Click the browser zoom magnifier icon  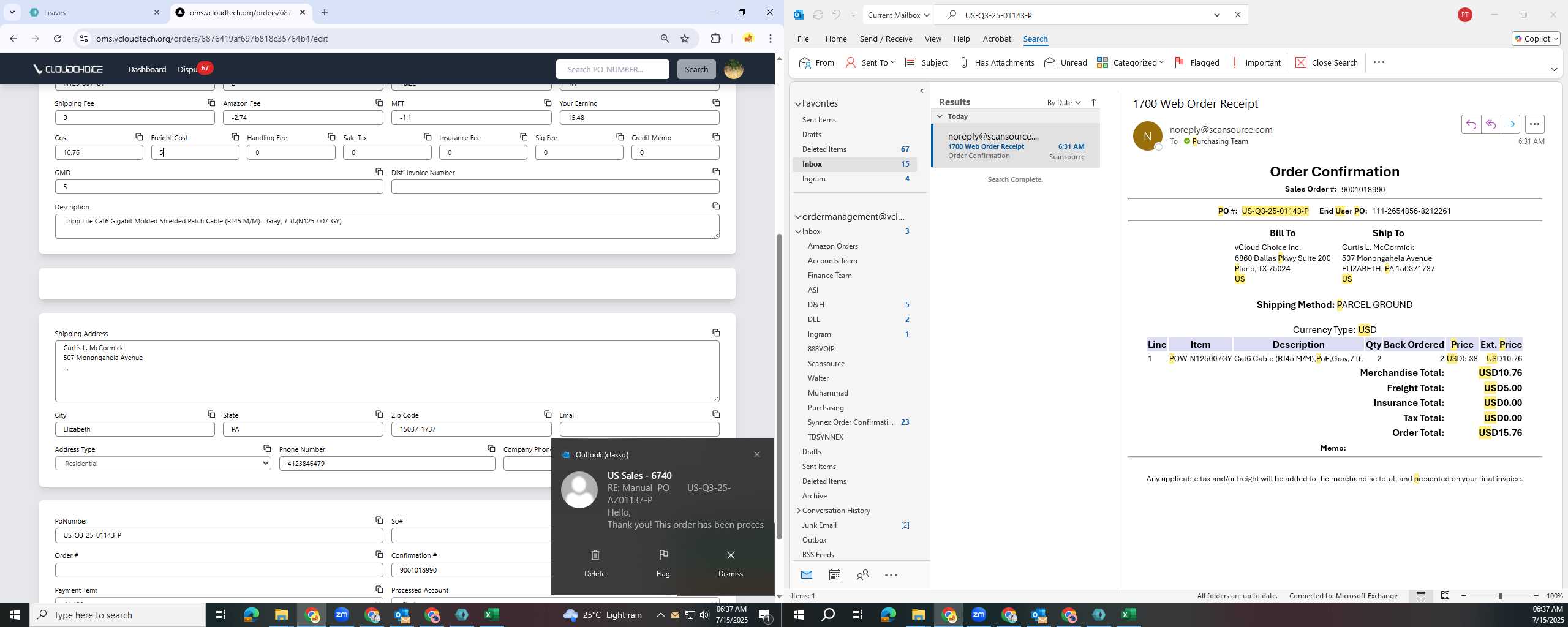(665, 39)
